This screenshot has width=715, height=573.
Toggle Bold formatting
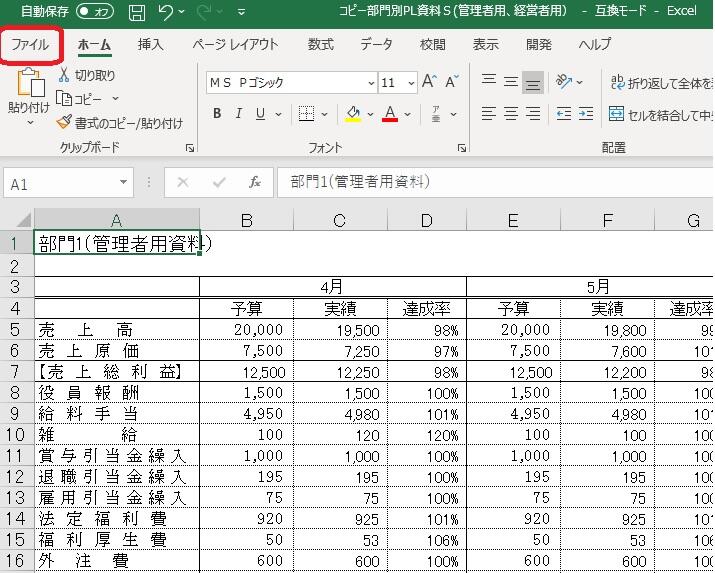(217, 114)
